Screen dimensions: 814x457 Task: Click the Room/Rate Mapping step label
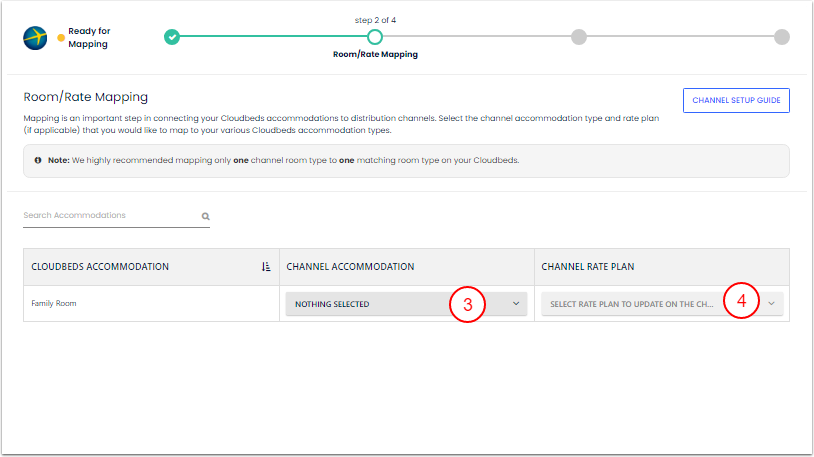pos(375,55)
